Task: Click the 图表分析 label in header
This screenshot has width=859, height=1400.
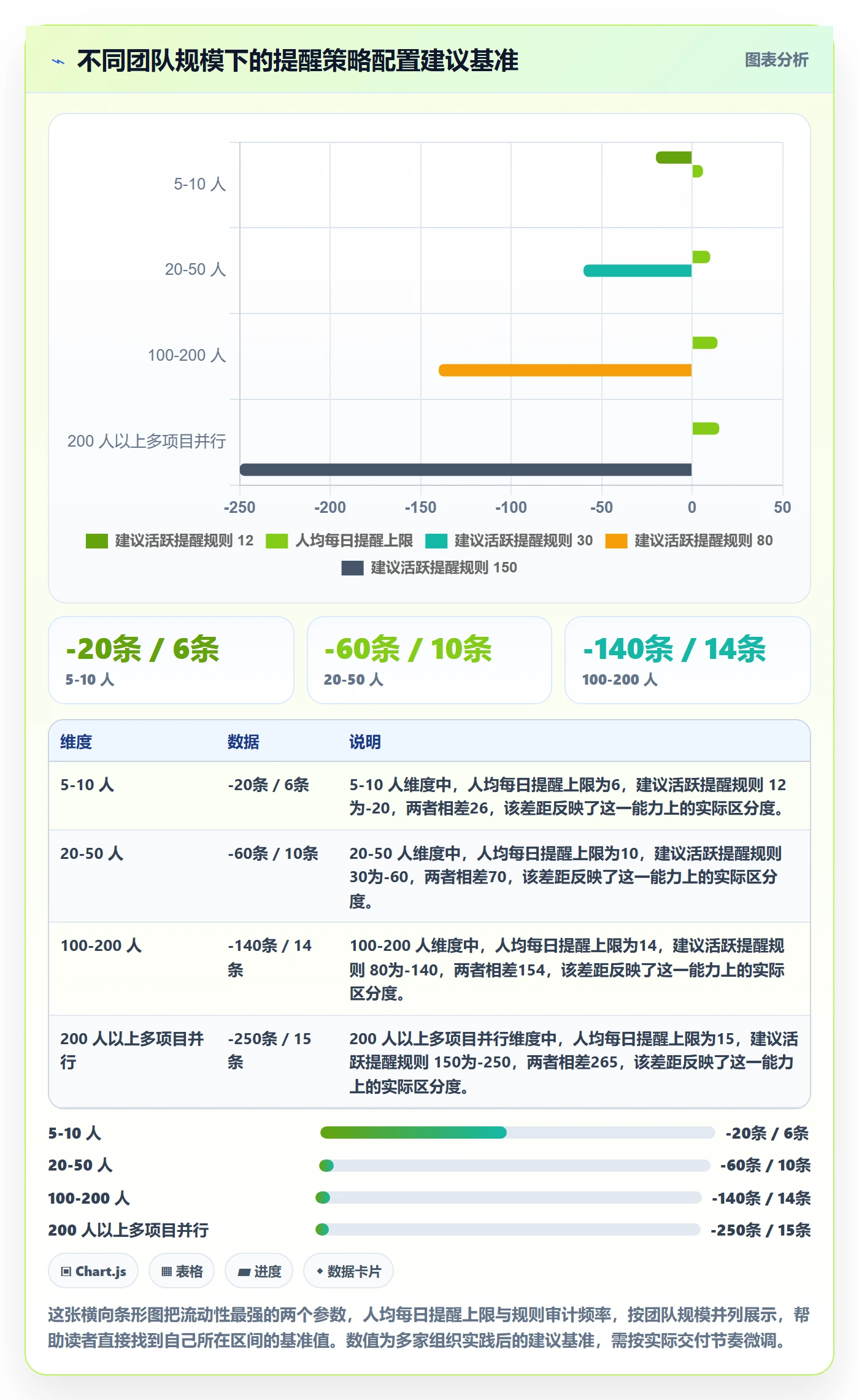Action: (776, 60)
